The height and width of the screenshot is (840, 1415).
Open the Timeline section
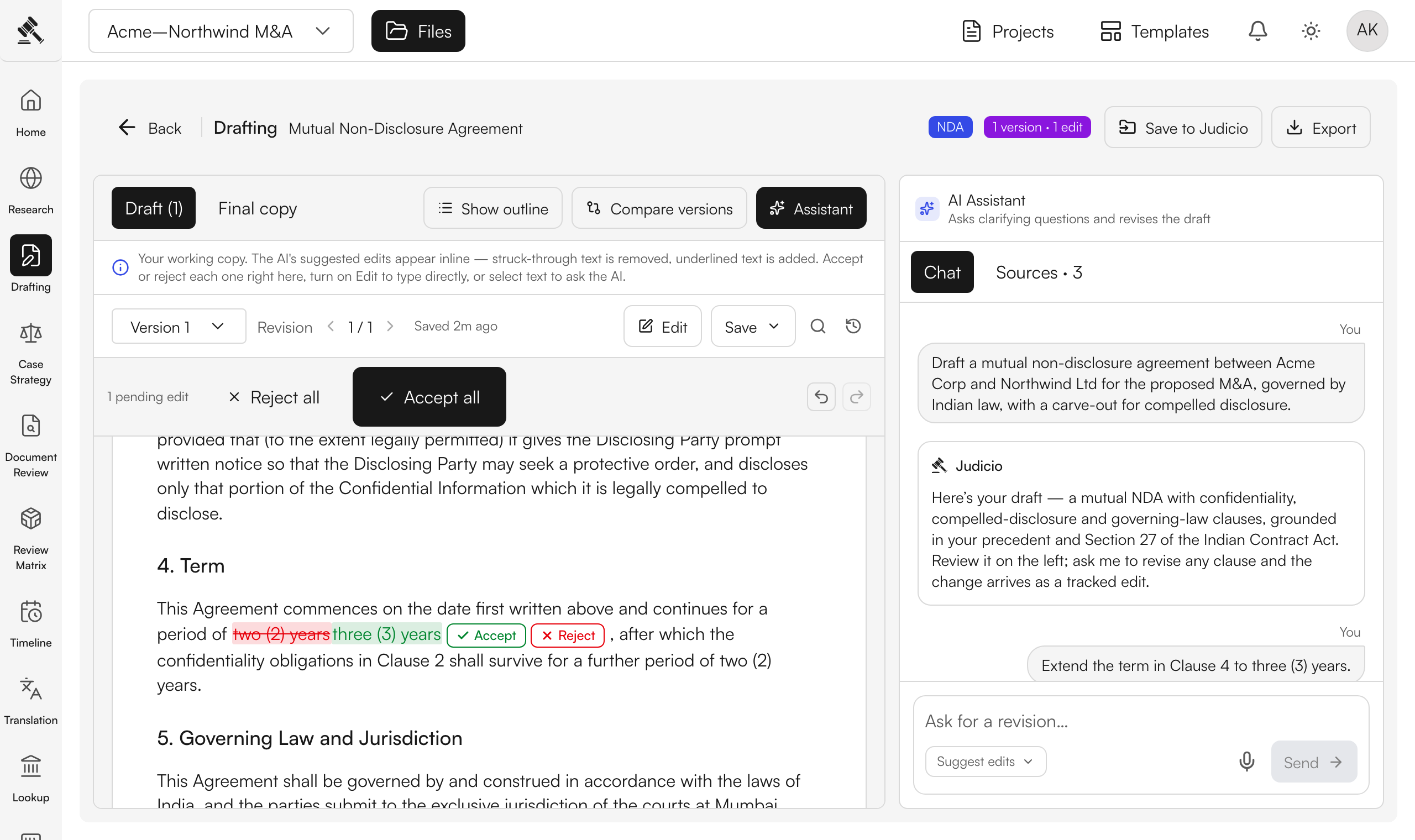tap(30, 624)
